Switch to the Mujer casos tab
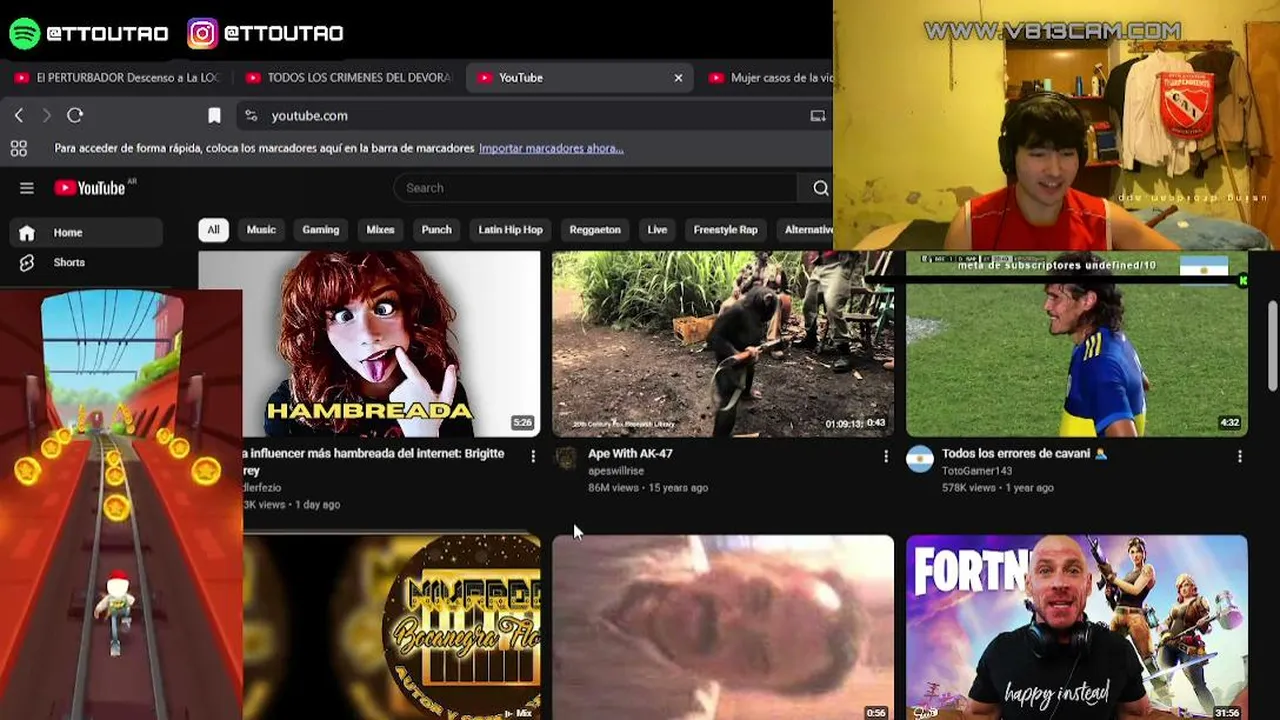Viewport: 1280px width, 720px height. click(770, 78)
